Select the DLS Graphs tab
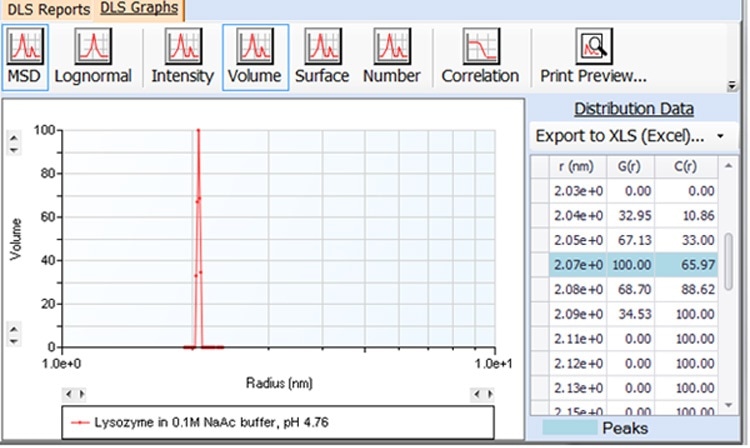This screenshot has height=448, width=750. point(139,9)
